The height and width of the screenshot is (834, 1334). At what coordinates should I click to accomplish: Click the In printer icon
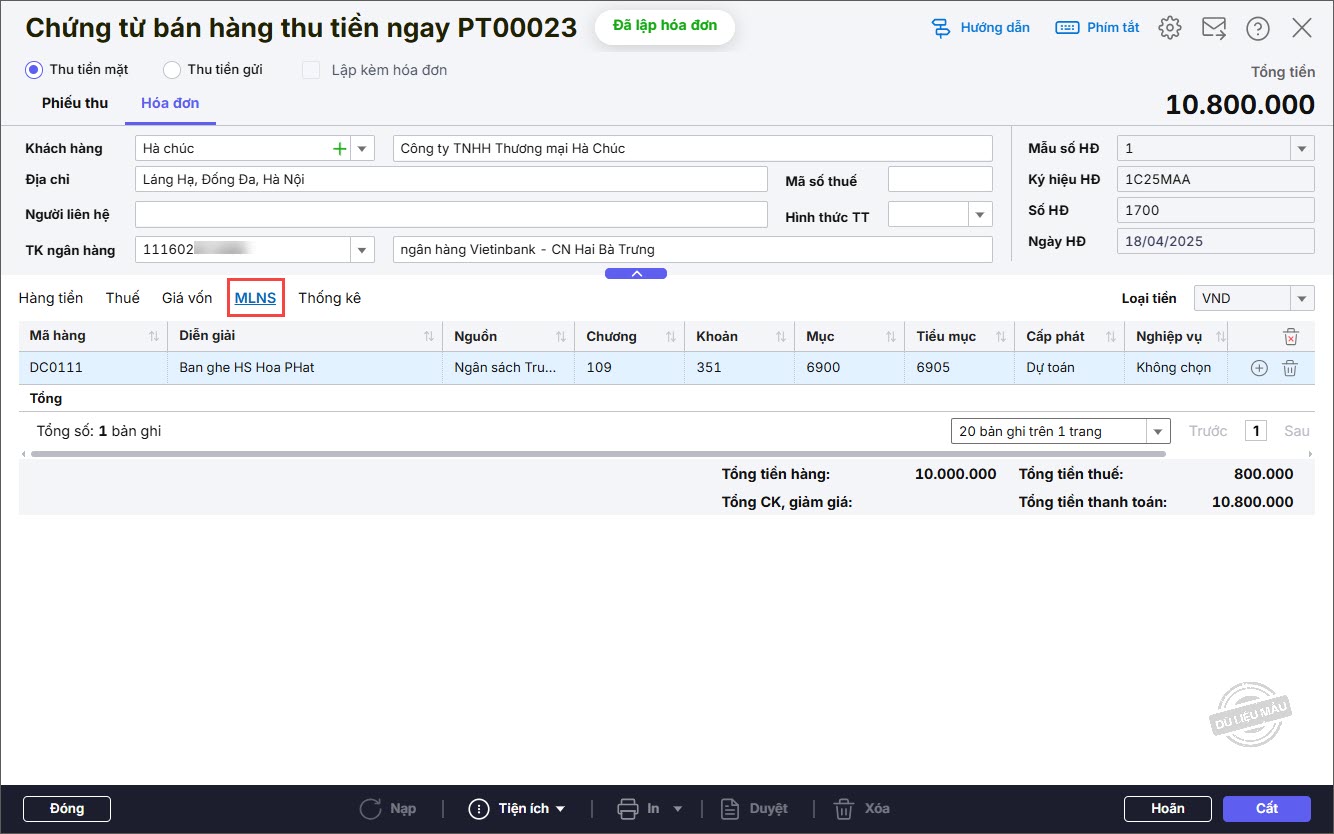(x=628, y=808)
